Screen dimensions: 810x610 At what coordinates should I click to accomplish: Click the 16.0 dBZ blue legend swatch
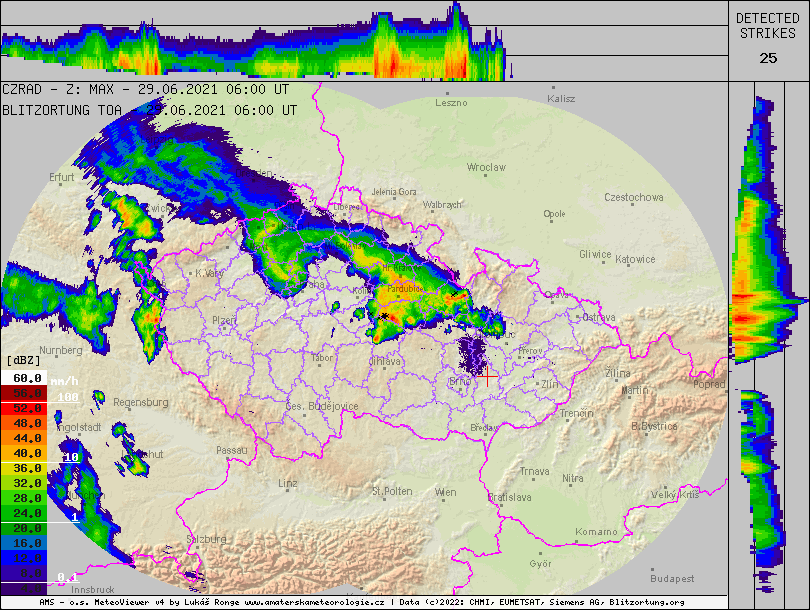tap(24, 543)
